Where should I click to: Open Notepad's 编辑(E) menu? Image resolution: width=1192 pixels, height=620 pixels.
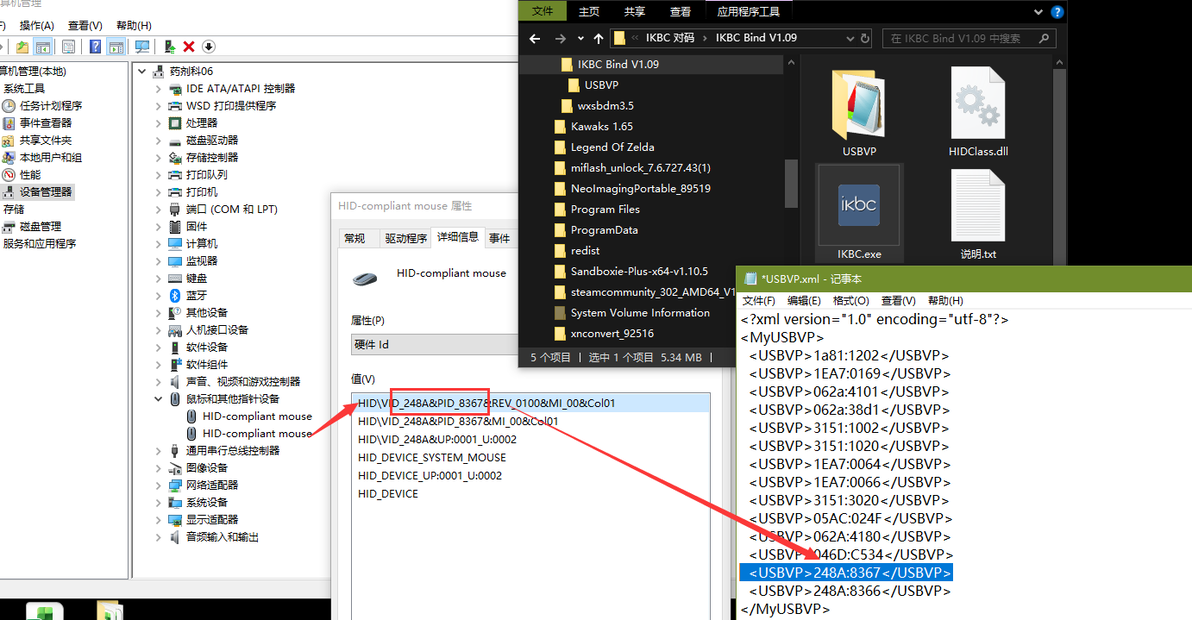(x=804, y=301)
